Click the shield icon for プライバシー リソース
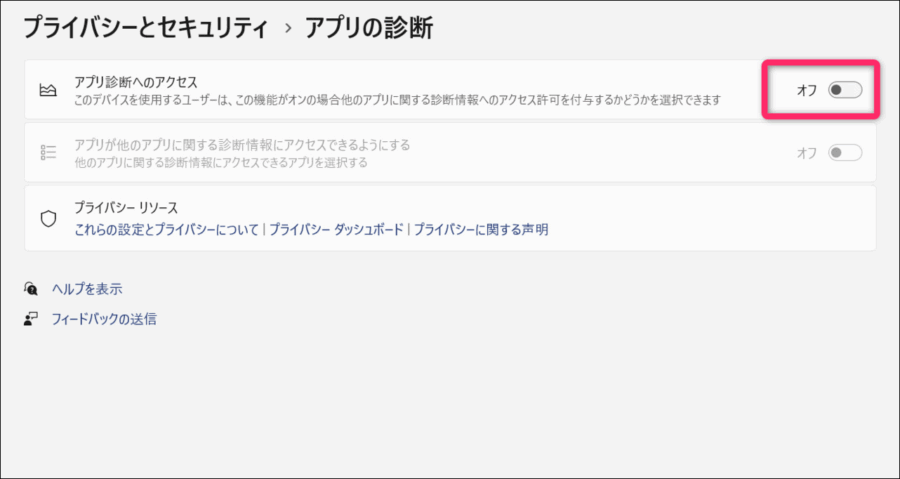The height and width of the screenshot is (479, 900). [x=47, y=218]
